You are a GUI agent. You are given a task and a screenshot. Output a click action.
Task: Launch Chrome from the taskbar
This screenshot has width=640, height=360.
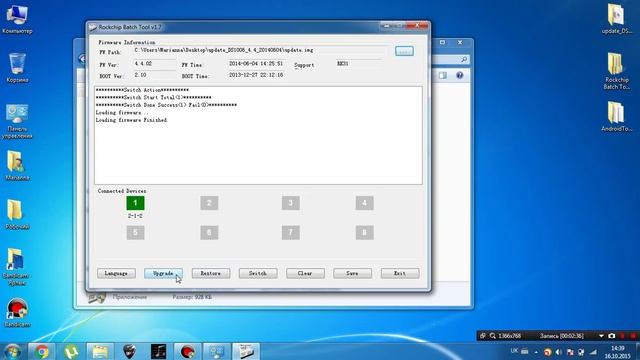tap(41, 351)
